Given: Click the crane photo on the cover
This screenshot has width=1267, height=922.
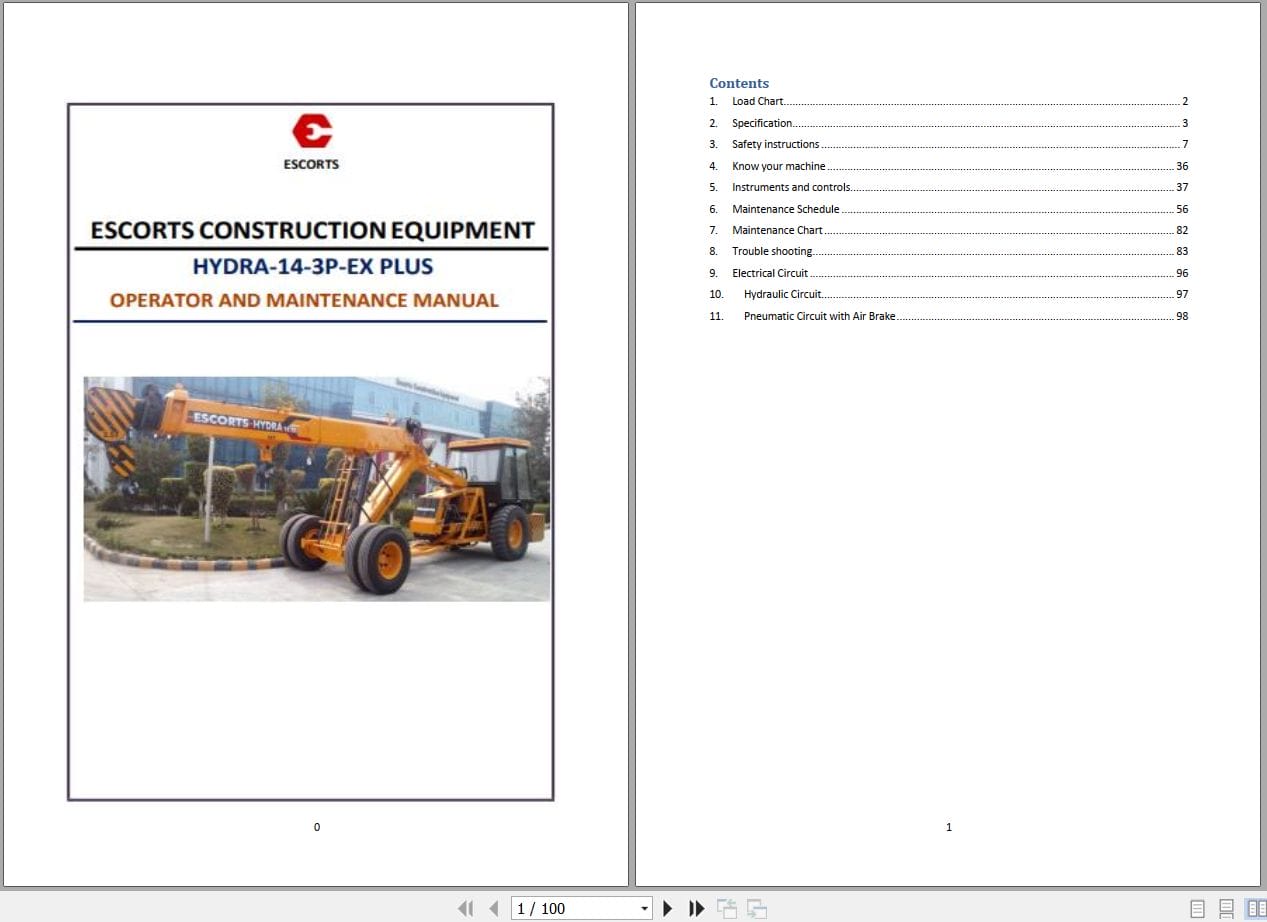Looking at the screenshot, I should point(316,489).
